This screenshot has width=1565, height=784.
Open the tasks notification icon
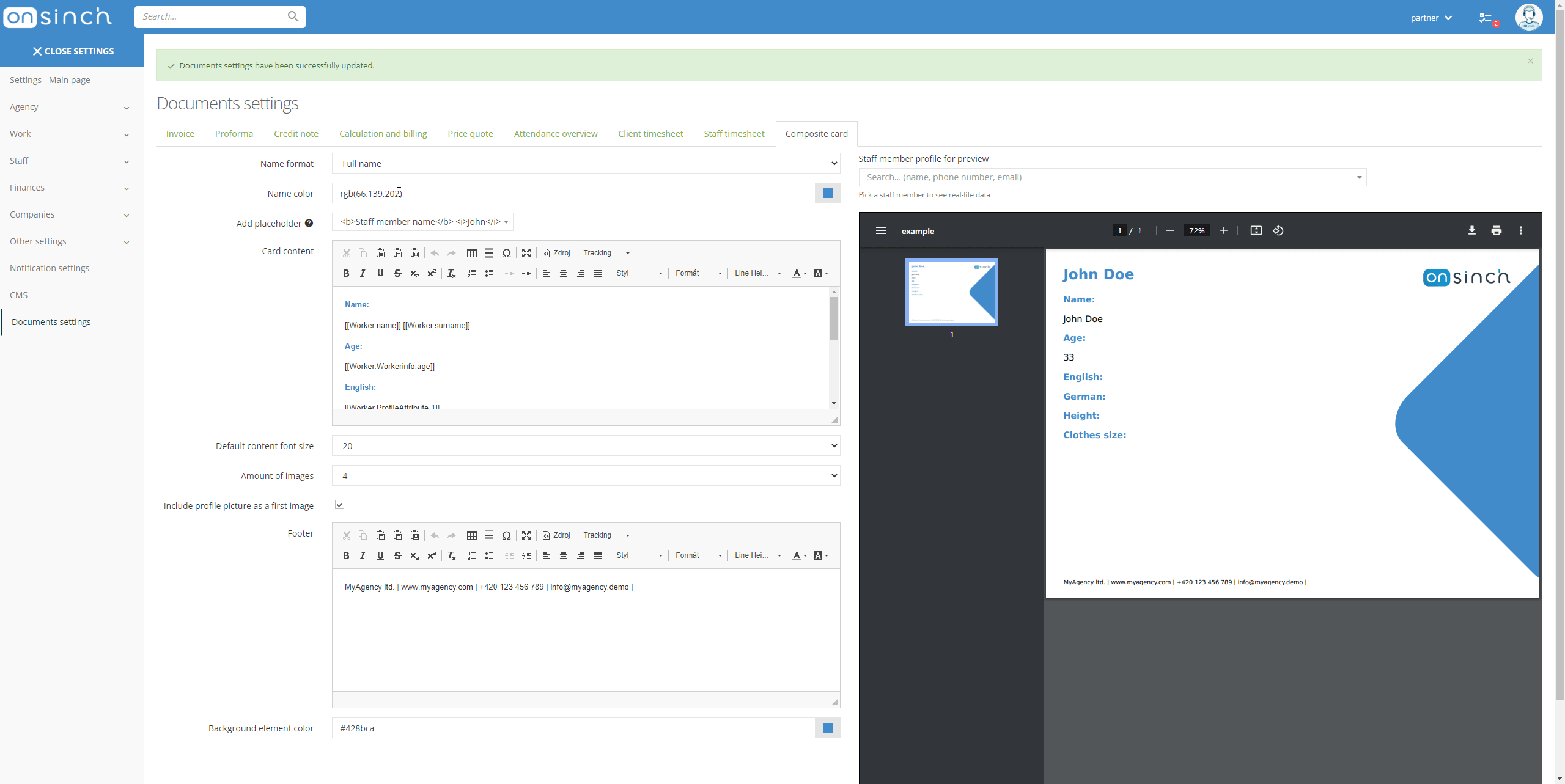click(x=1486, y=18)
